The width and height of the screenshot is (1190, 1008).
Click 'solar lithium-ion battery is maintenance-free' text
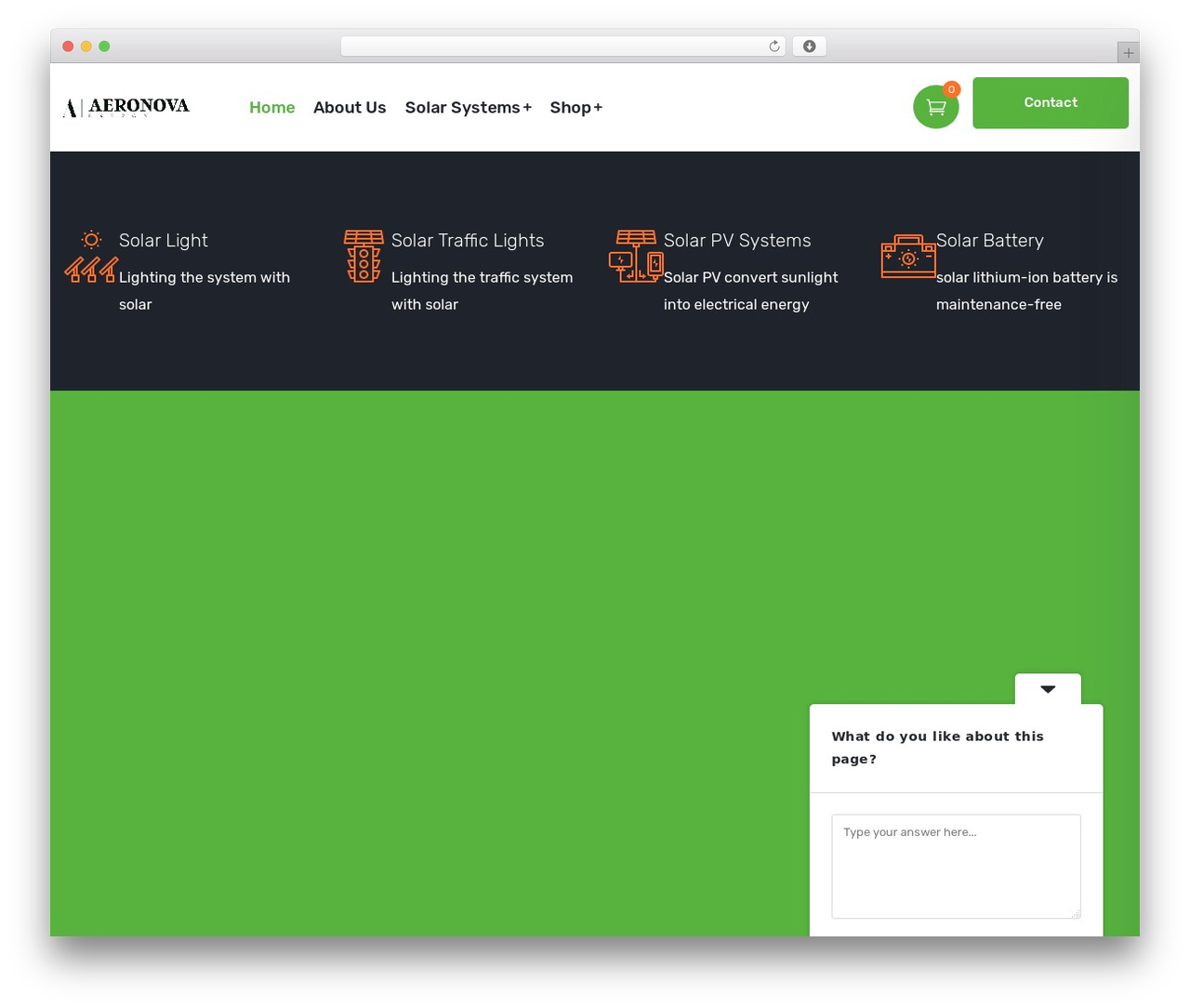(1026, 291)
